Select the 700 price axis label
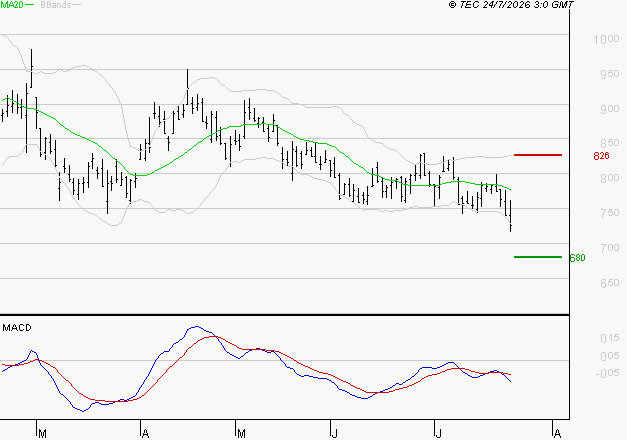The image size is (627, 440). (x=610, y=248)
